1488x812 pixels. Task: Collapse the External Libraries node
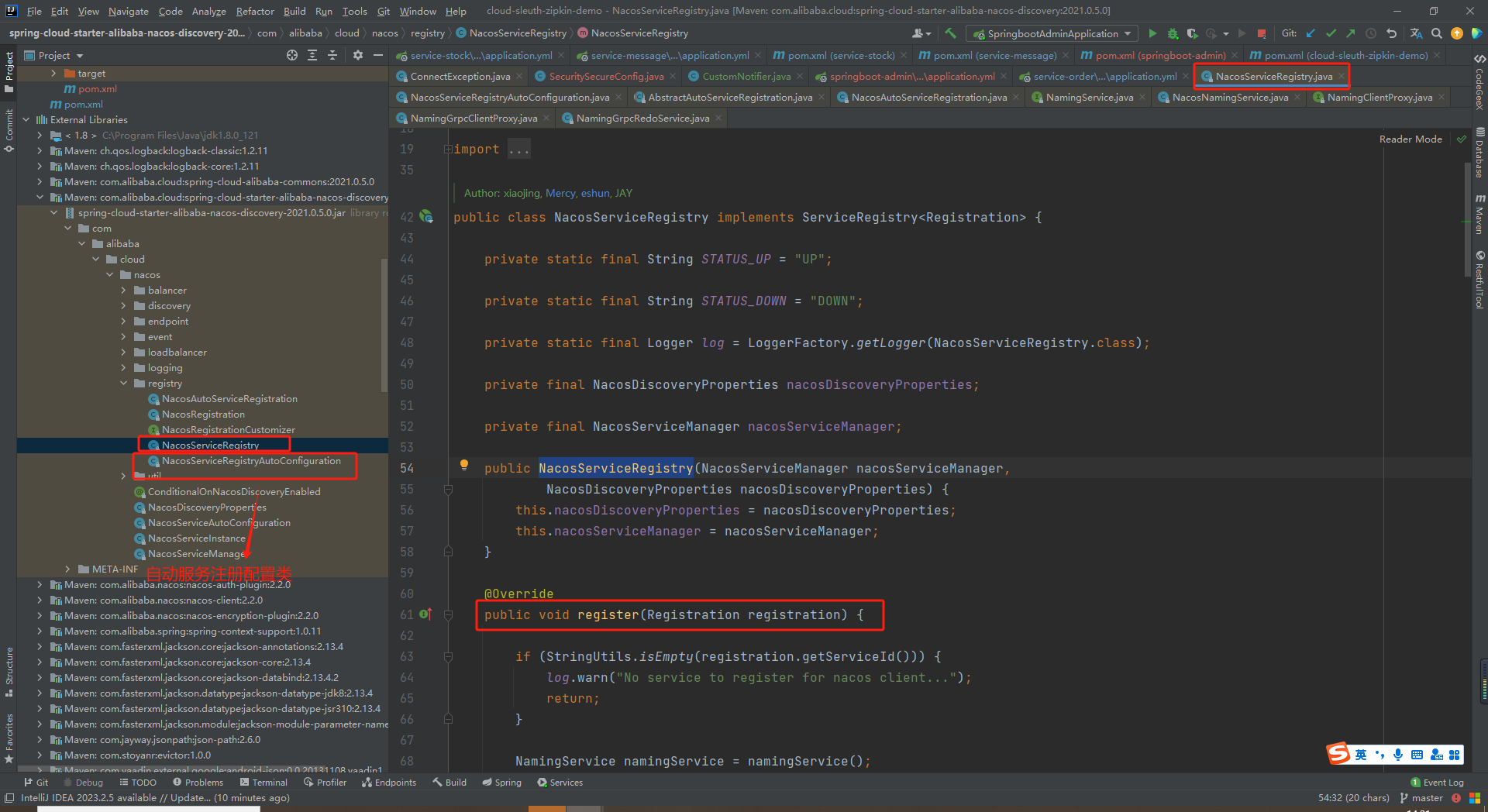pyautogui.click(x=26, y=120)
